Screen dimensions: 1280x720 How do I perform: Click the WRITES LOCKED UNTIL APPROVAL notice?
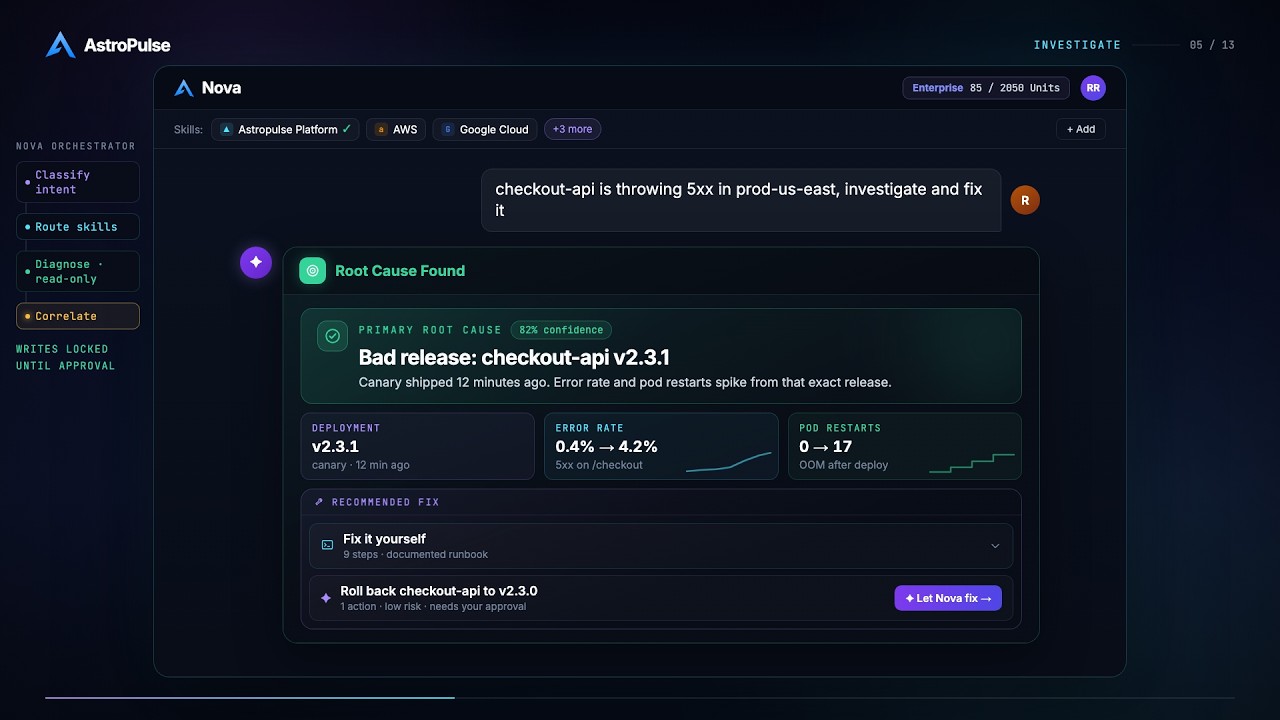65,357
